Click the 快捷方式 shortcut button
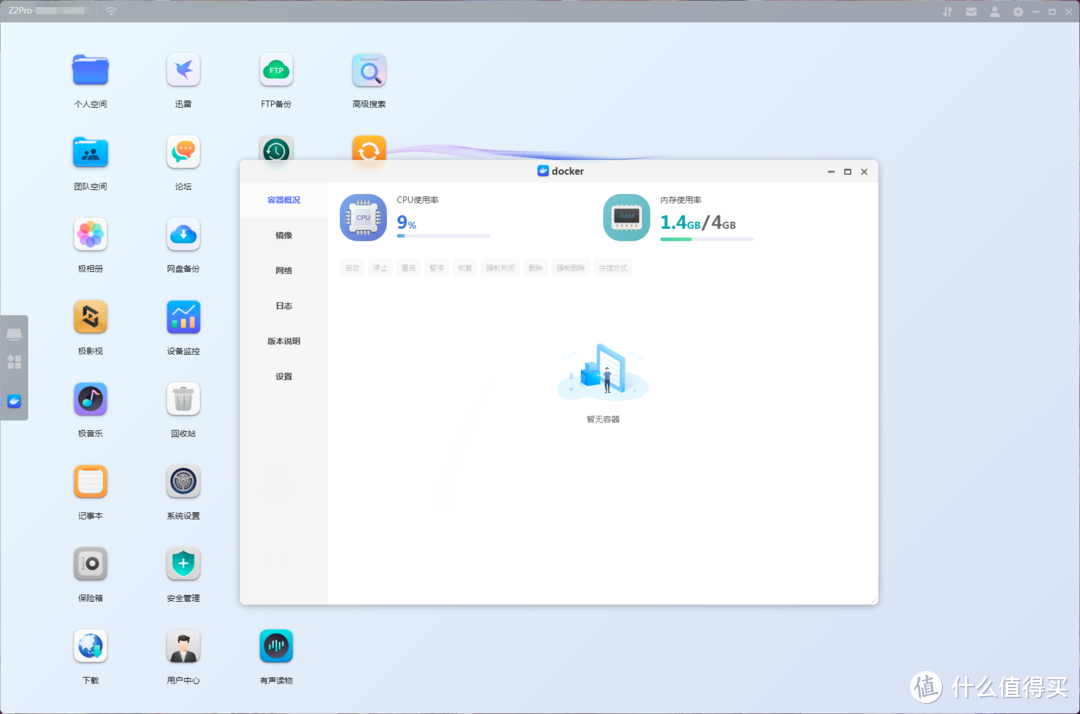The height and width of the screenshot is (714, 1080). point(613,268)
